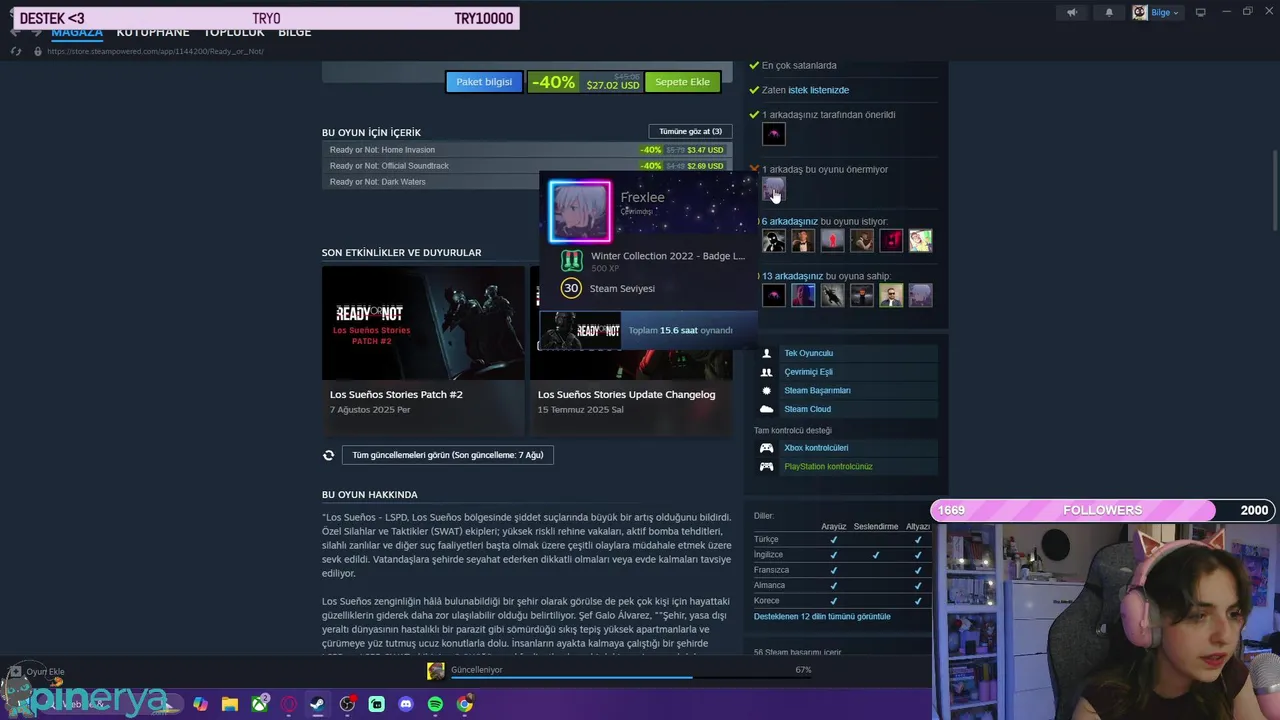Image resolution: width=1280 pixels, height=720 pixels.
Task: Open the Xbox kontrolcüleri link
Action: click(816, 448)
